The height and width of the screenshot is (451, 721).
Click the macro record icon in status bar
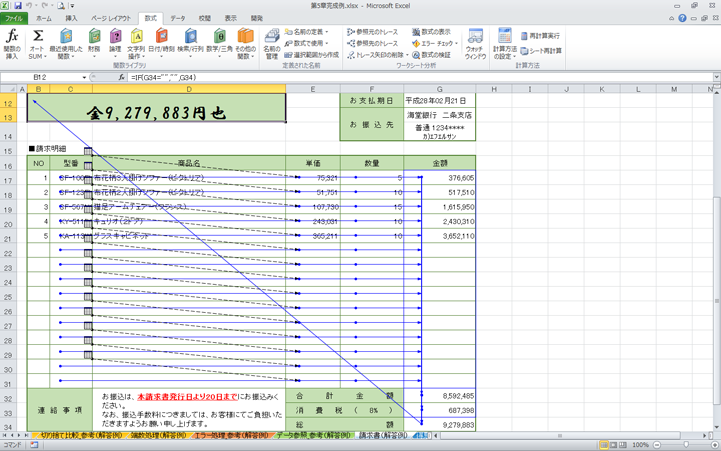tap(34, 445)
